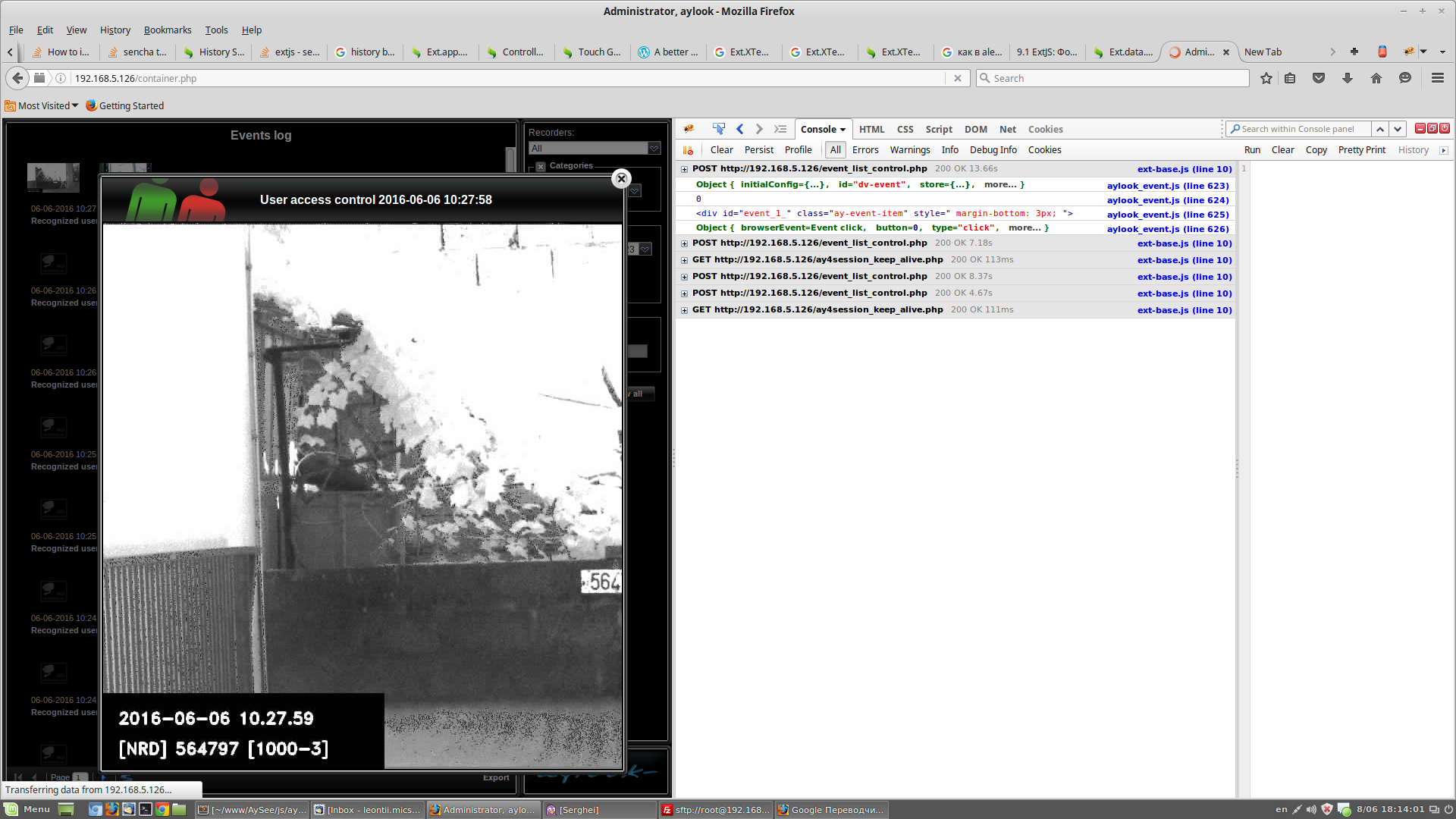
Task: Click Pretty Print button
Action: pyautogui.click(x=1361, y=150)
